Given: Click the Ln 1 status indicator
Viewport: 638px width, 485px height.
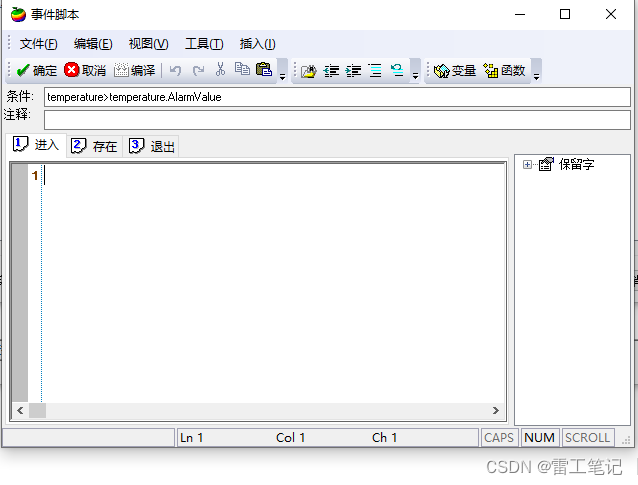Looking at the screenshot, I should (x=191, y=438).
